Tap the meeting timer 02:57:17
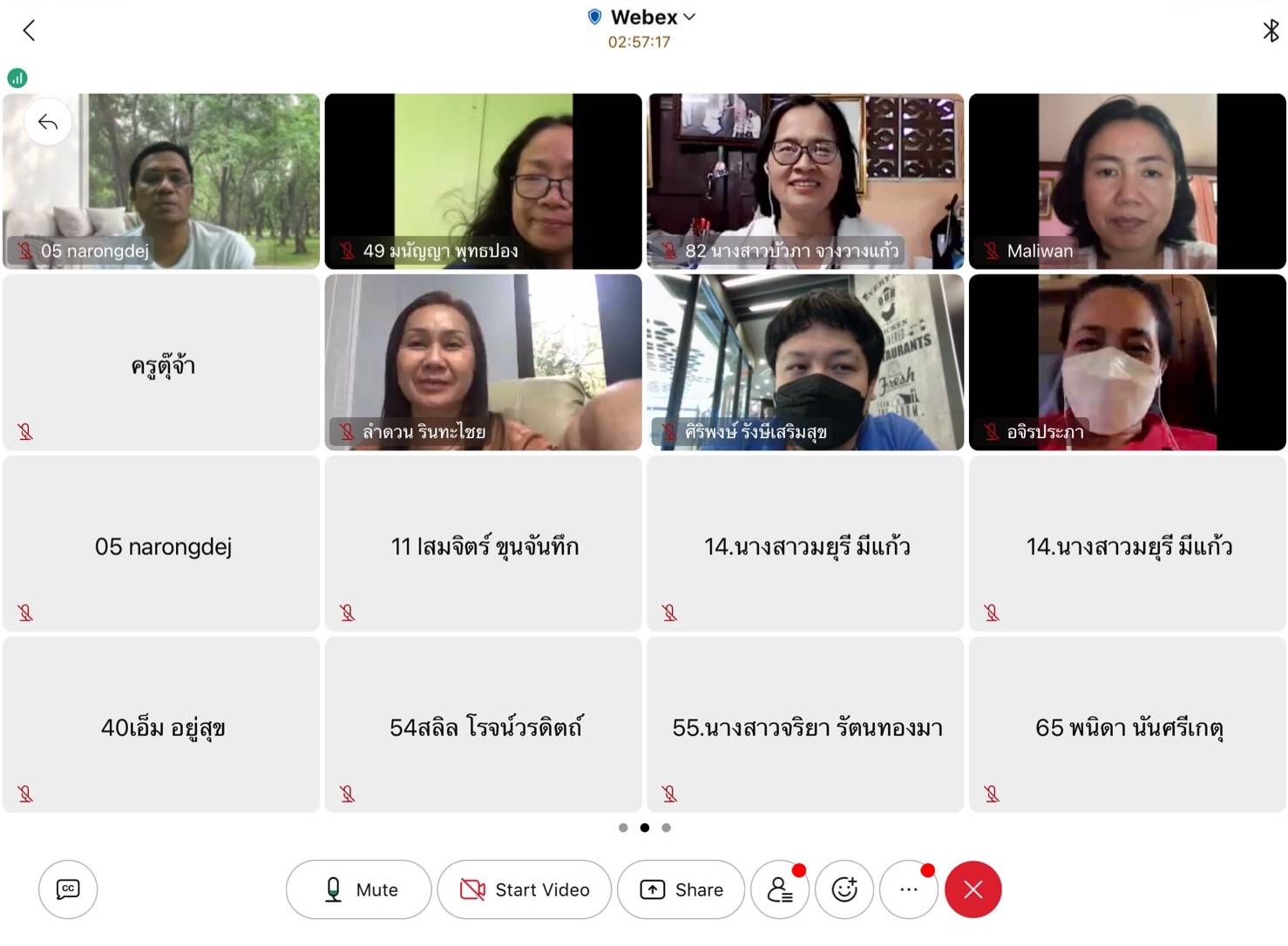This screenshot has width=1288, height=946. 639,42
